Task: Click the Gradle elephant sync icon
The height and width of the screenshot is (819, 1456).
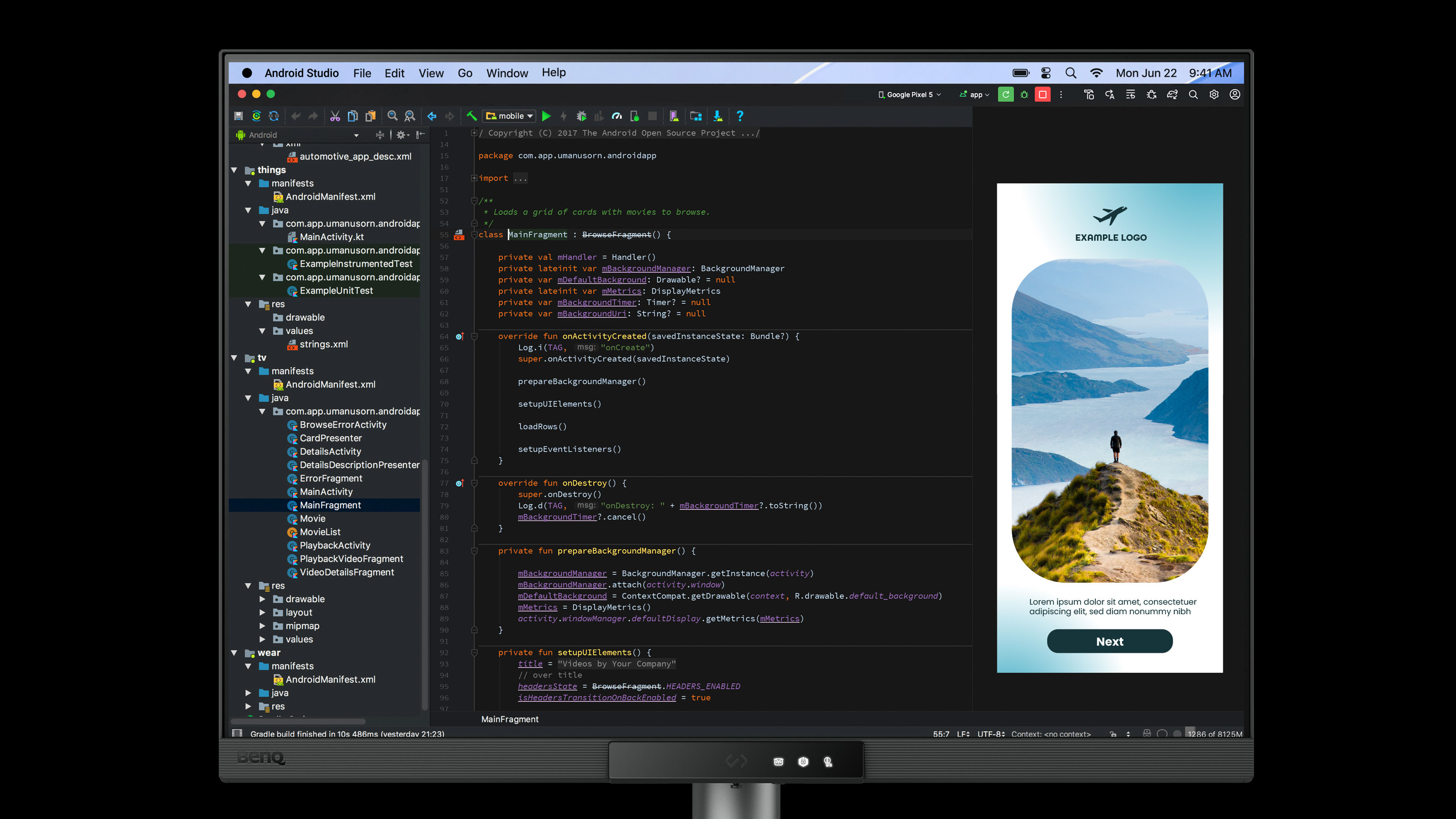Action: [x=1172, y=94]
